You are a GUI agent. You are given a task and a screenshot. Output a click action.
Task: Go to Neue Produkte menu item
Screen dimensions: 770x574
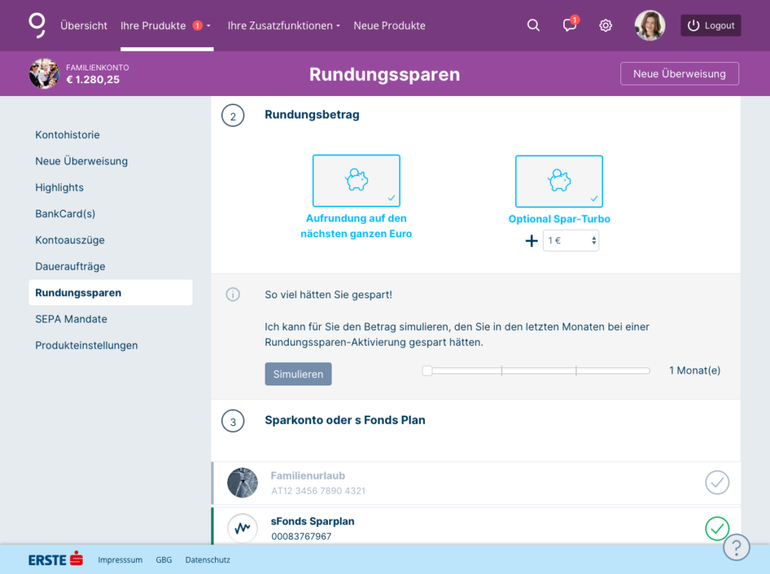pyautogui.click(x=389, y=26)
